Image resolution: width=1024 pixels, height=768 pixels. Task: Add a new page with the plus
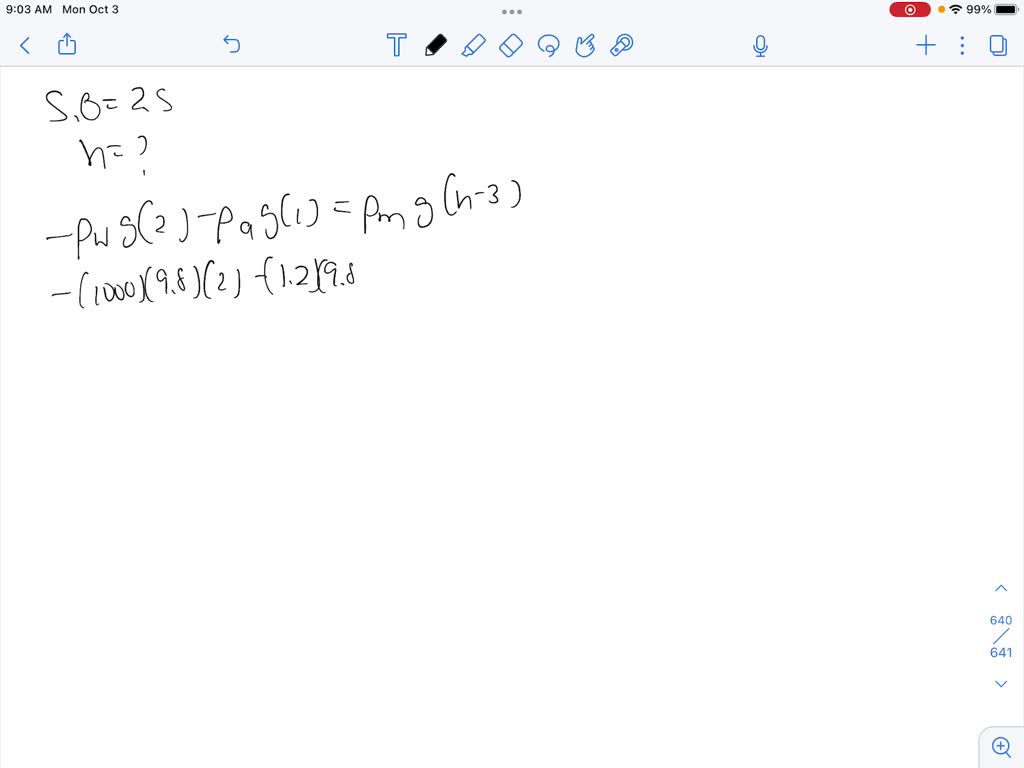click(x=925, y=45)
